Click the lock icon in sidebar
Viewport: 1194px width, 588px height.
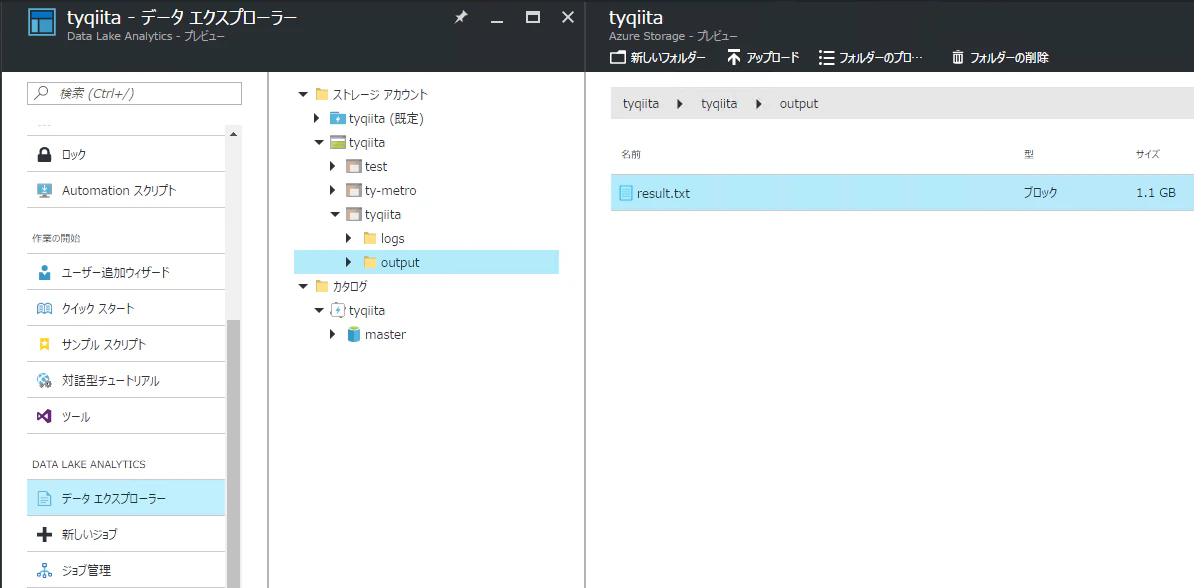point(44,155)
